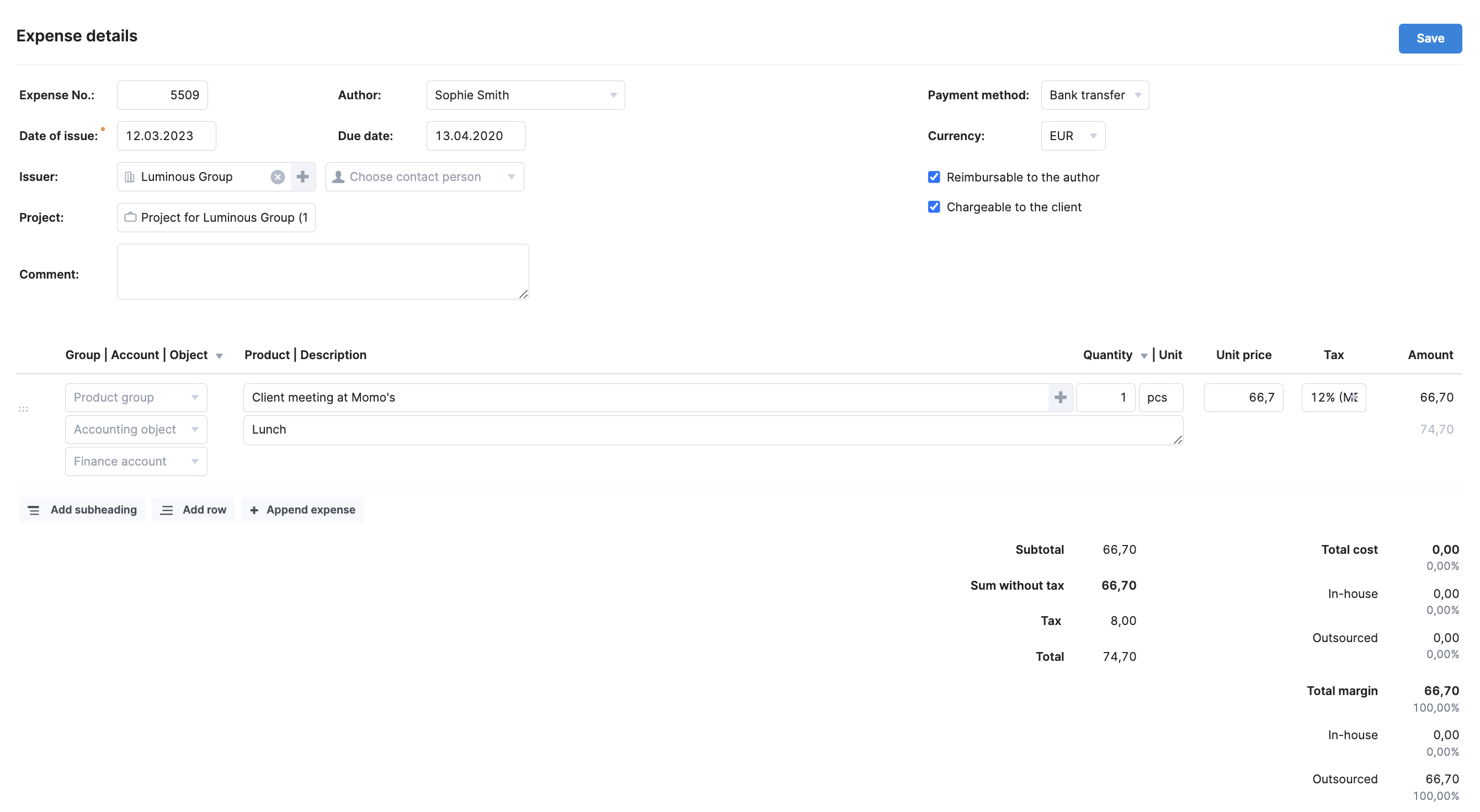Edit the unit price 66,7 field
1480x812 pixels.
(x=1243, y=397)
